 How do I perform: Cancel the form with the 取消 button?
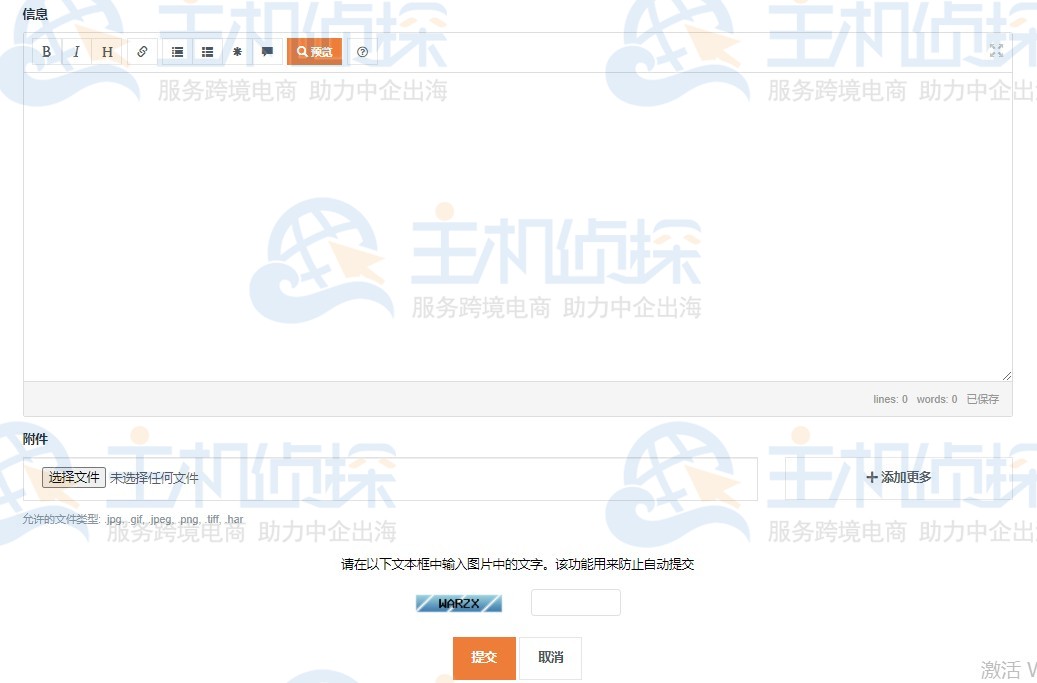[x=551, y=658]
